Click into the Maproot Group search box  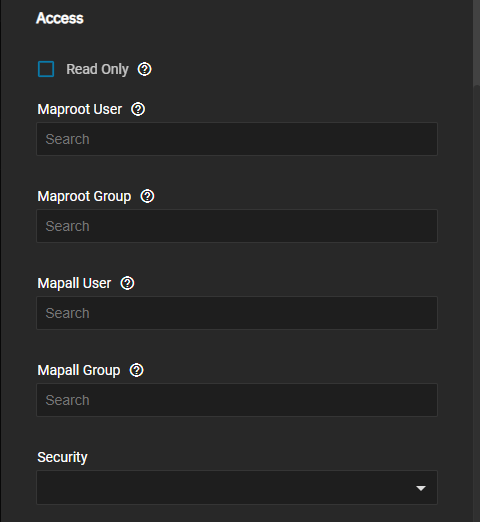point(237,226)
